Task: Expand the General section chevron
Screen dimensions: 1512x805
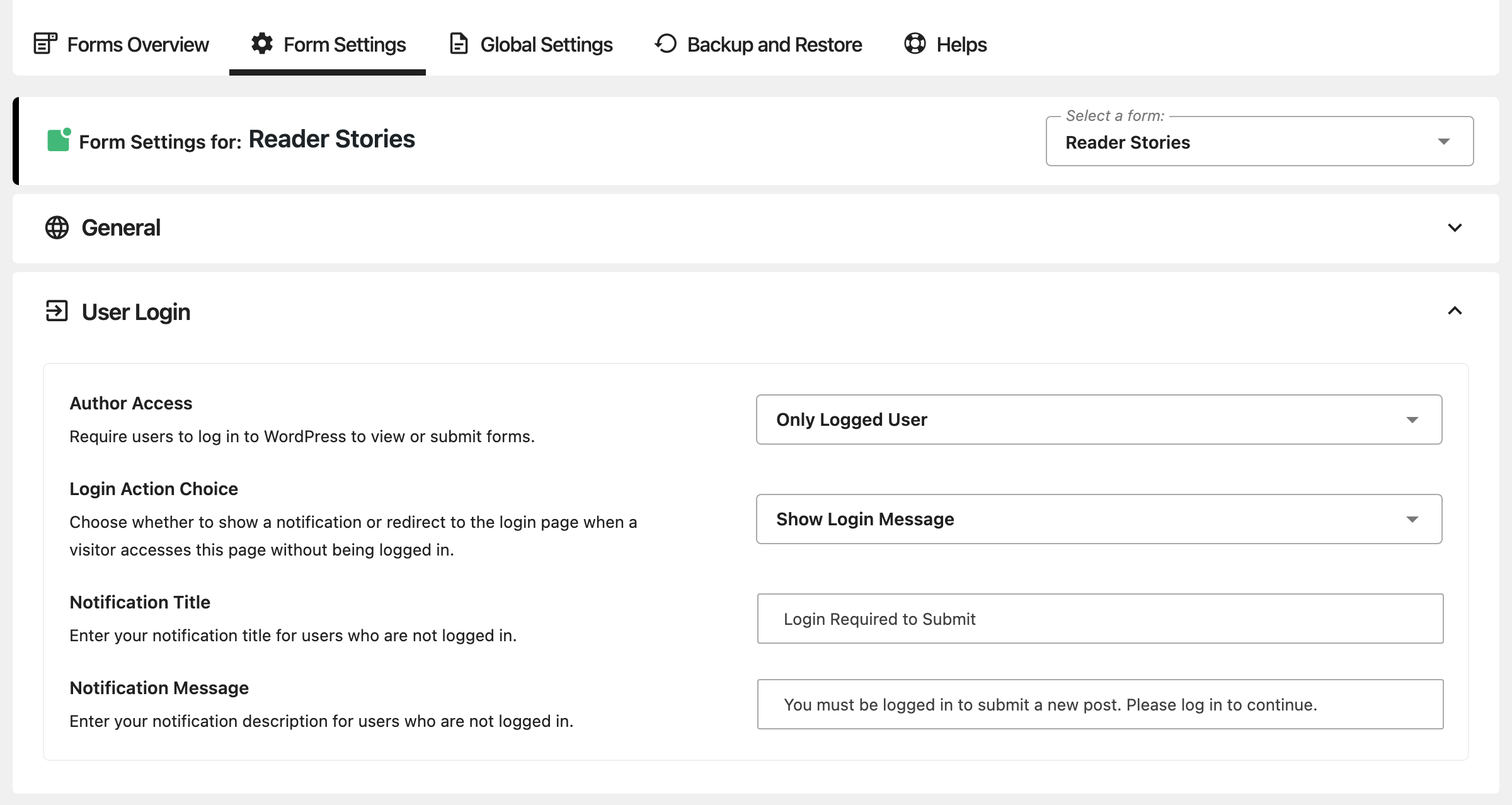Action: [1455, 227]
